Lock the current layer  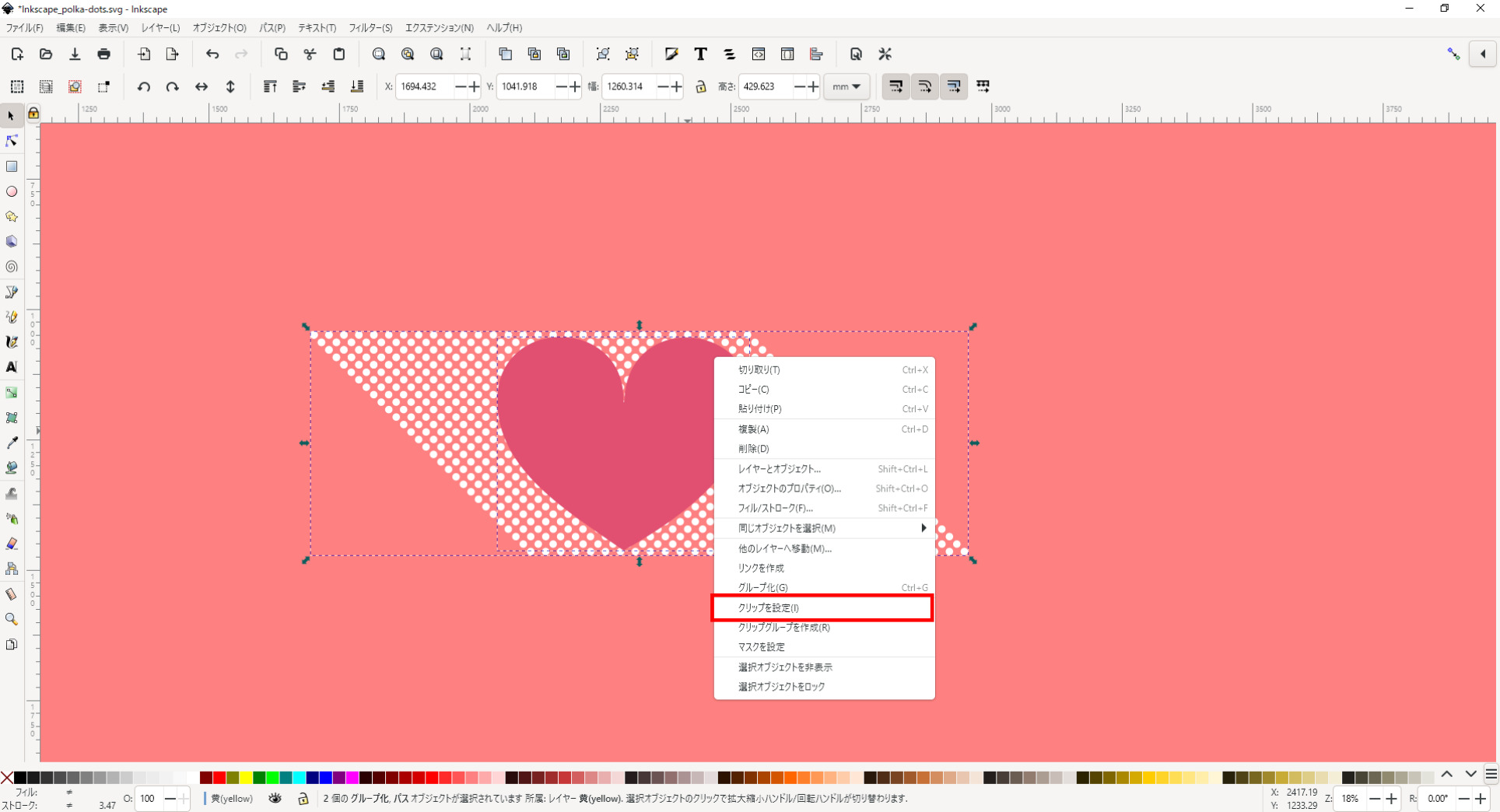pyautogui.click(x=303, y=799)
